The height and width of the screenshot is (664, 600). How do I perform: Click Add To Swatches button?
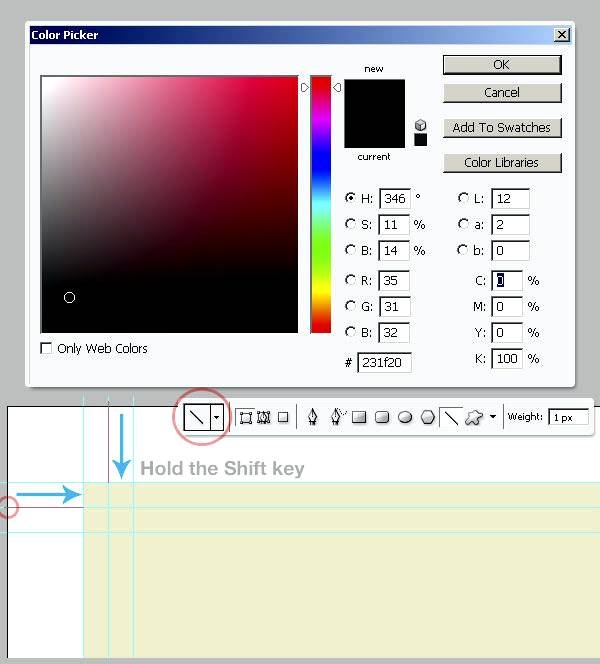point(502,127)
